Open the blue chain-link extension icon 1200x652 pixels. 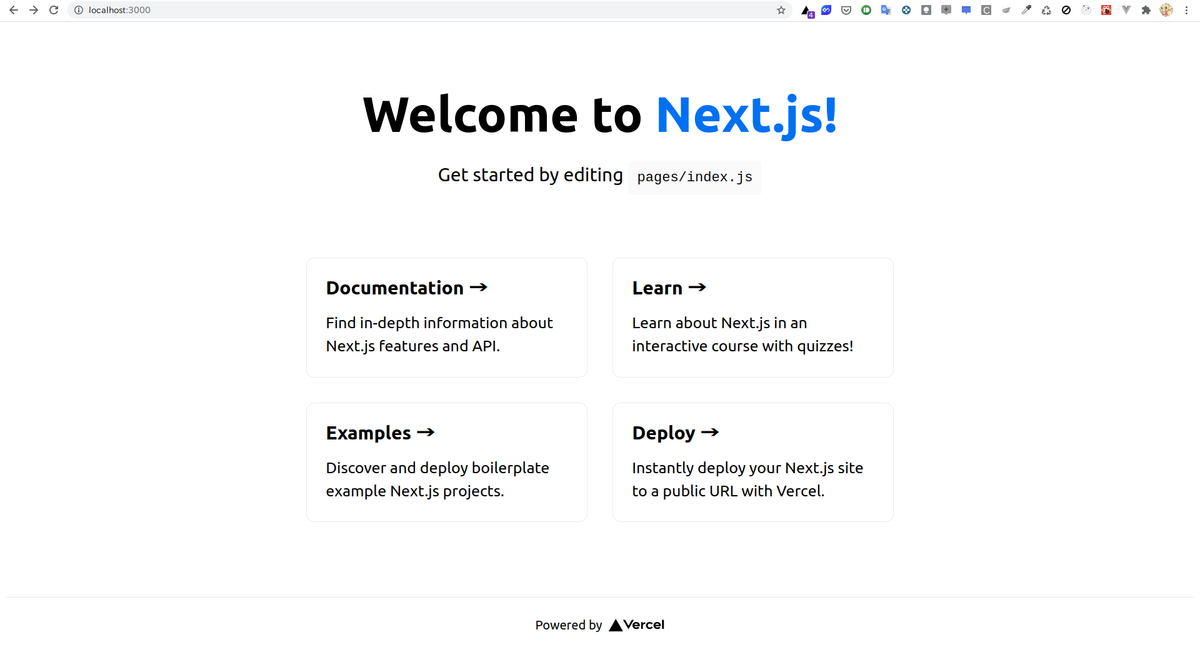coord(826,10)
